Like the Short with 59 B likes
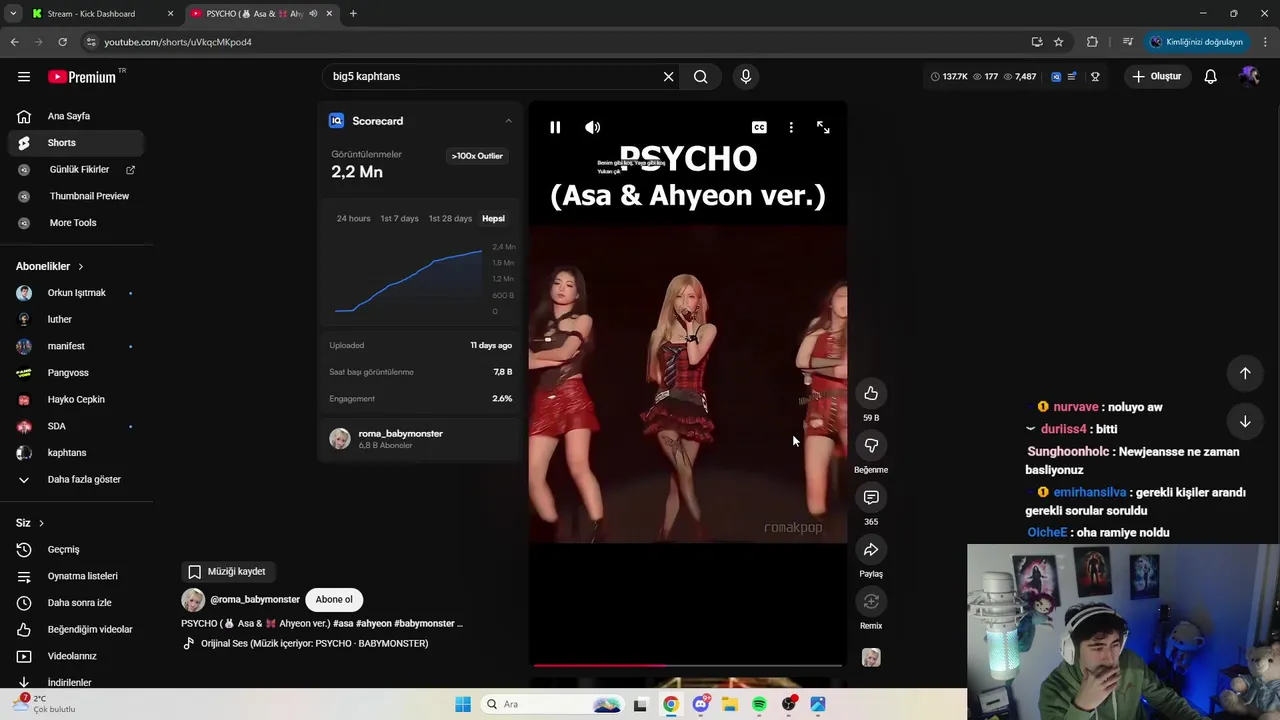Viewport: 1280px width, 720px height. point(871,393)
